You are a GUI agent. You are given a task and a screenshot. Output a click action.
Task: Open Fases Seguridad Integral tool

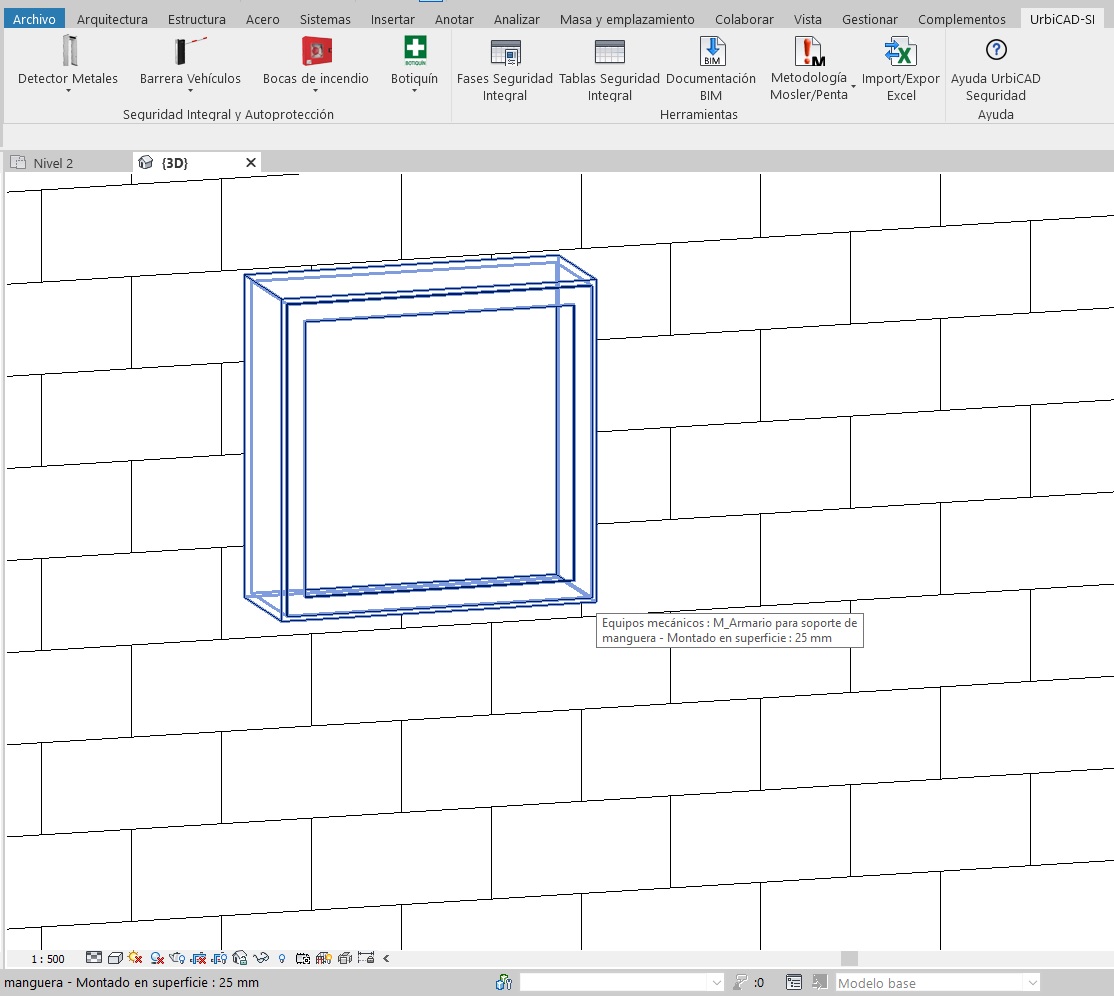(x=505, y=52)
